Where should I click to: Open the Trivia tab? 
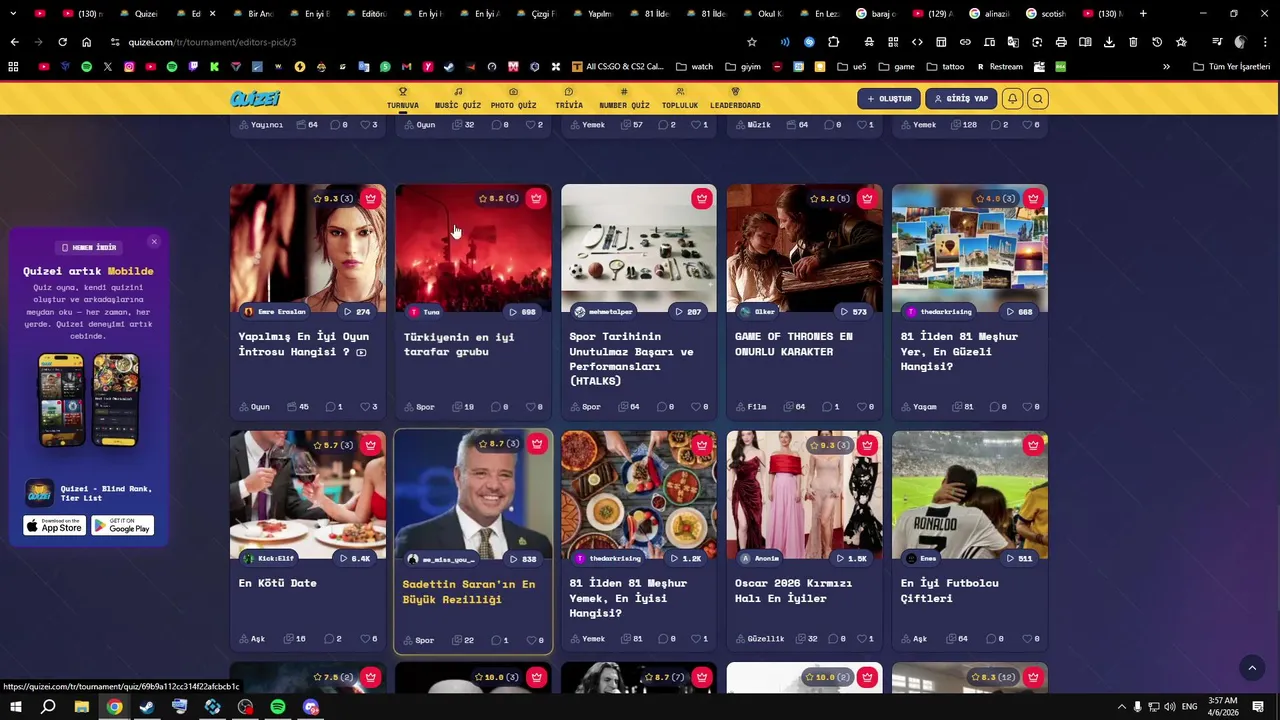(569, 98)
